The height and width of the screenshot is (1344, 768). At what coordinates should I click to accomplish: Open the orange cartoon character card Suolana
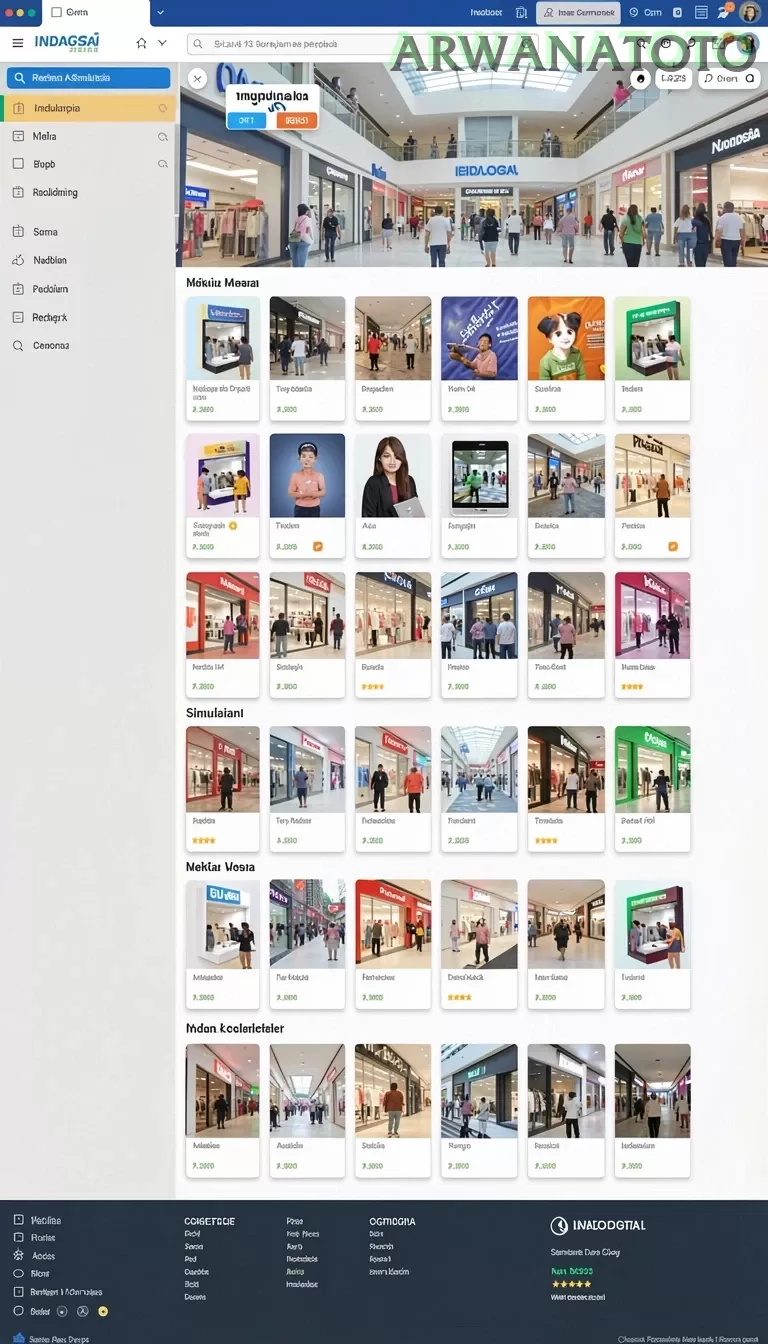click(x=566, y=358)
